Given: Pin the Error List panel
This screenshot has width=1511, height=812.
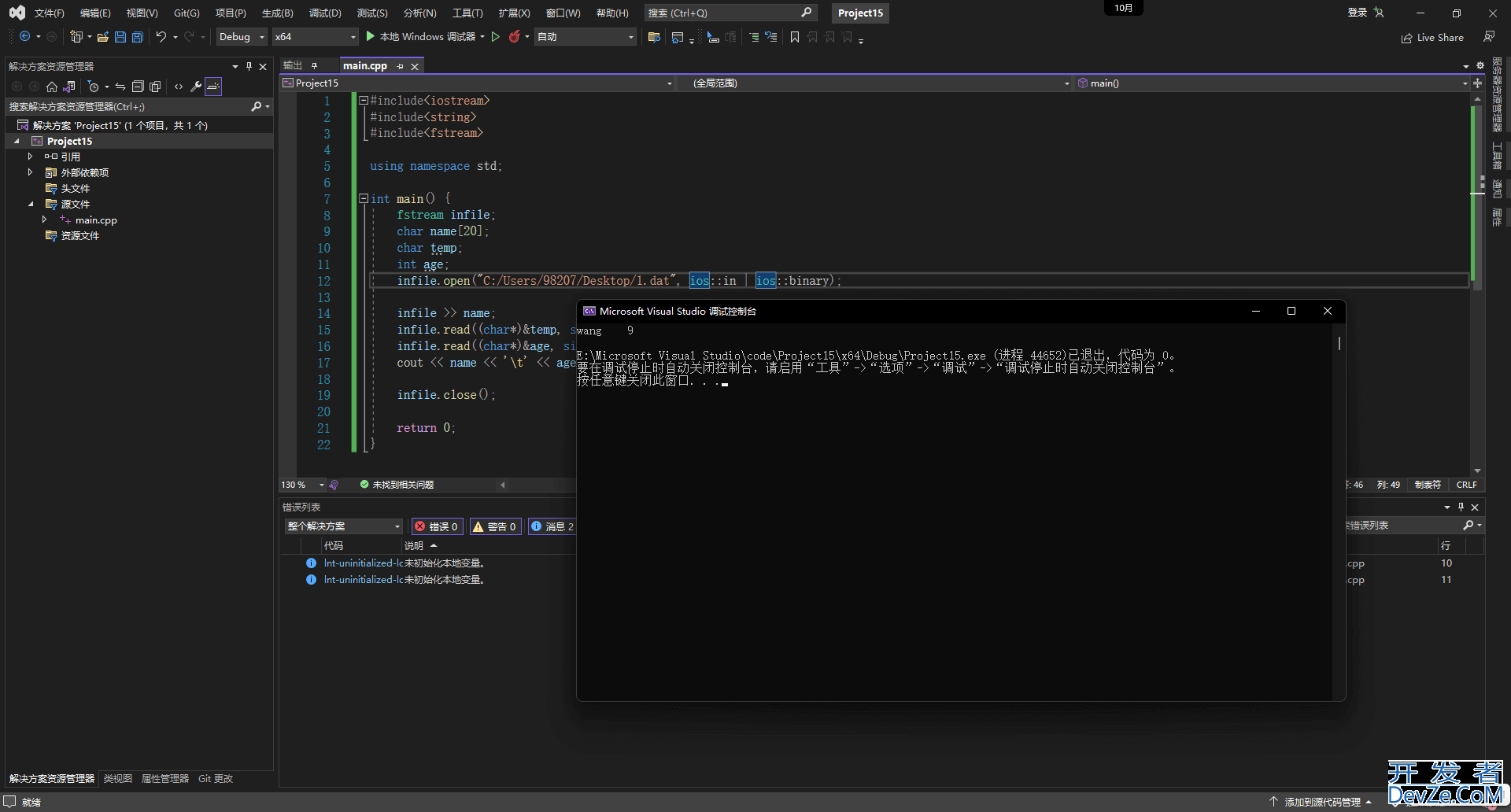Looking at the screenshot, I should tap(1461, 507).
